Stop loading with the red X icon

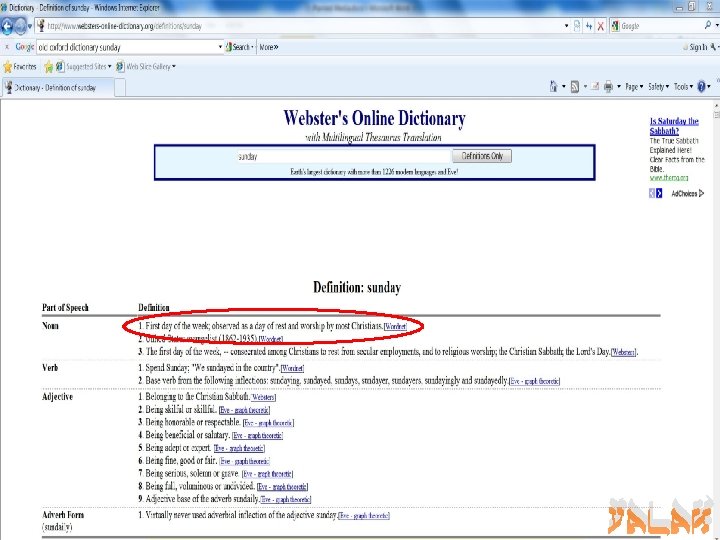tap(600, 26)
